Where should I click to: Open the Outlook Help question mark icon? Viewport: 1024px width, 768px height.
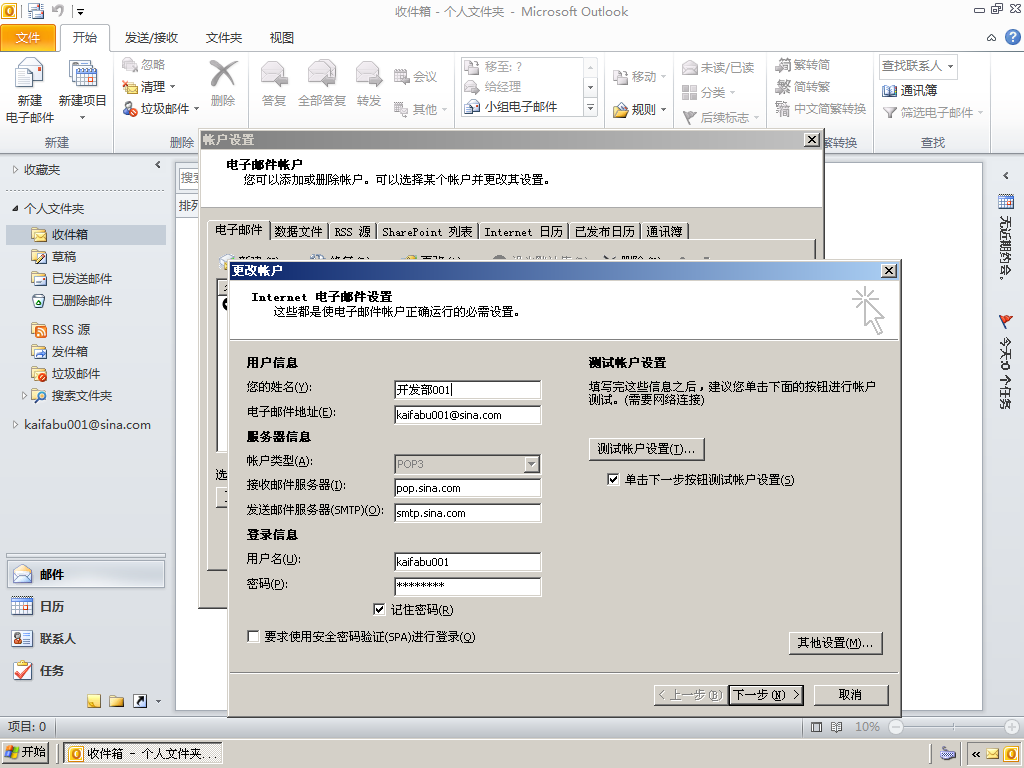[1013, 37]
